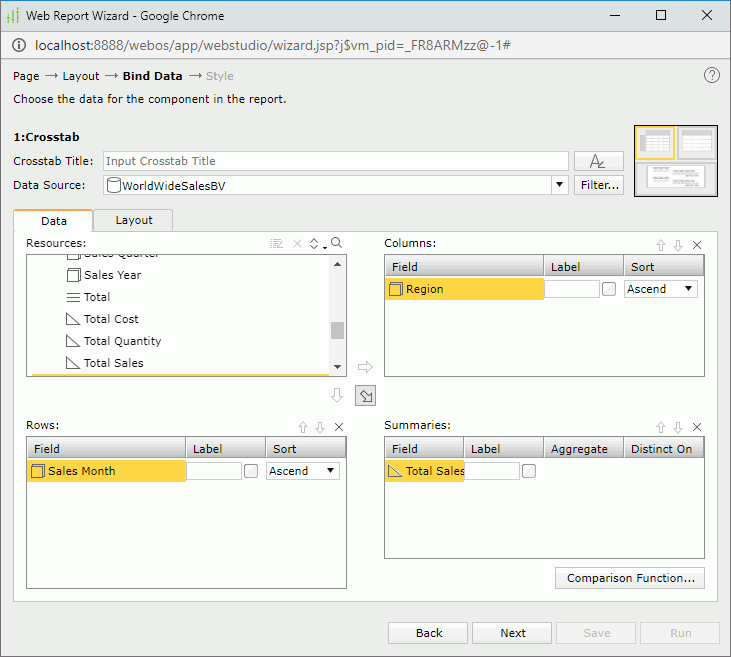Toggle the Sales Month label checkbox
The height and width of the screenshot is (657, 731).
pyautogui.click(x=251, y=471)
